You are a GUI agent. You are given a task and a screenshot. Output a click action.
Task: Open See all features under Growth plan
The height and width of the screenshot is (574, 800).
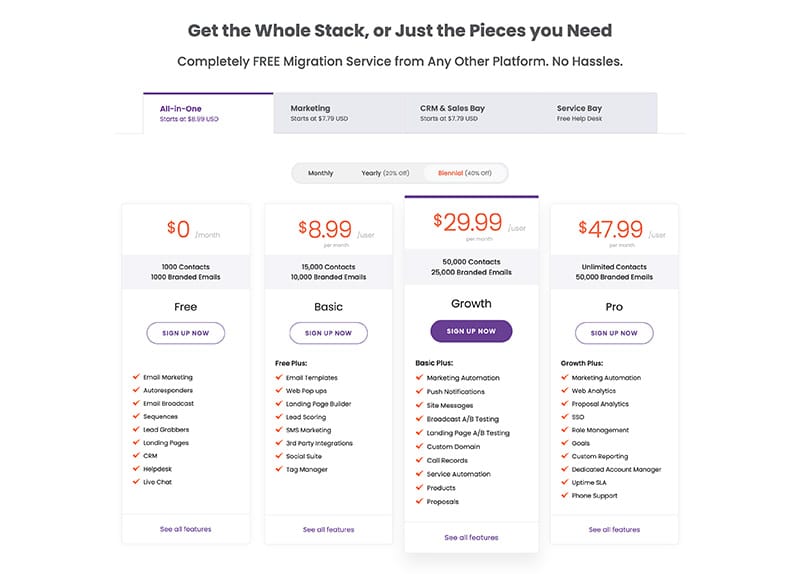(471, 537)
